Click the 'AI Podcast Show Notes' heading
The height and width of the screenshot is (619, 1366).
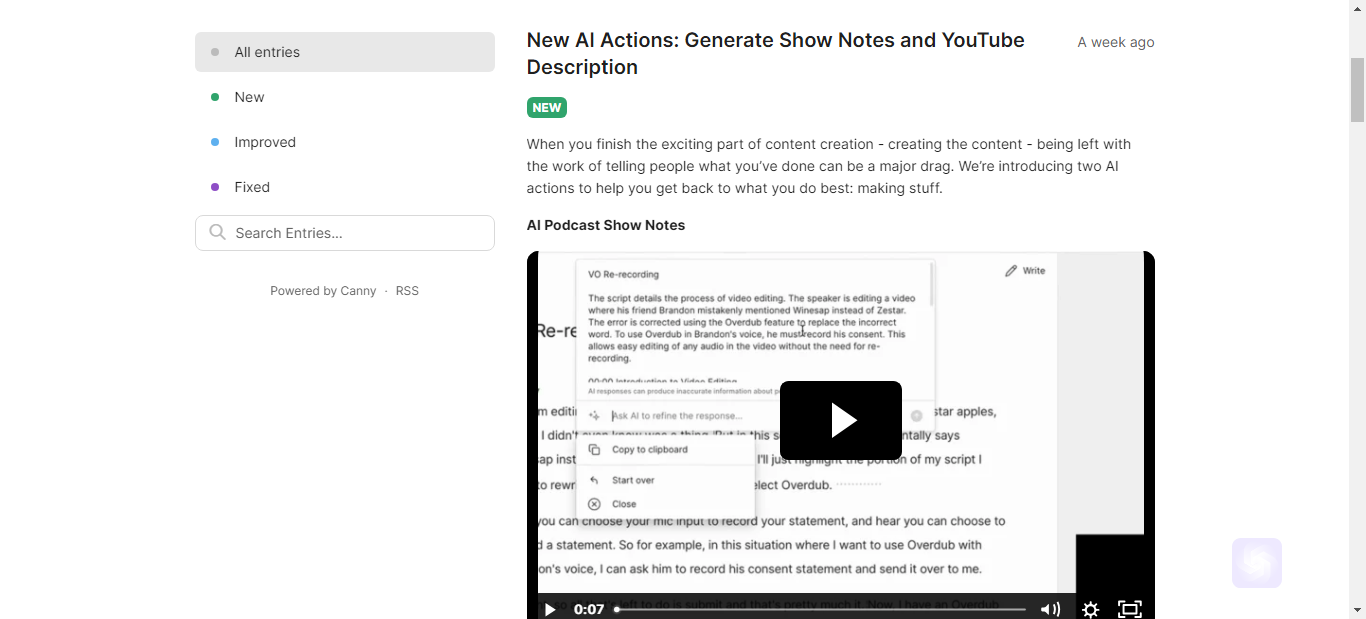coord(606,225)
